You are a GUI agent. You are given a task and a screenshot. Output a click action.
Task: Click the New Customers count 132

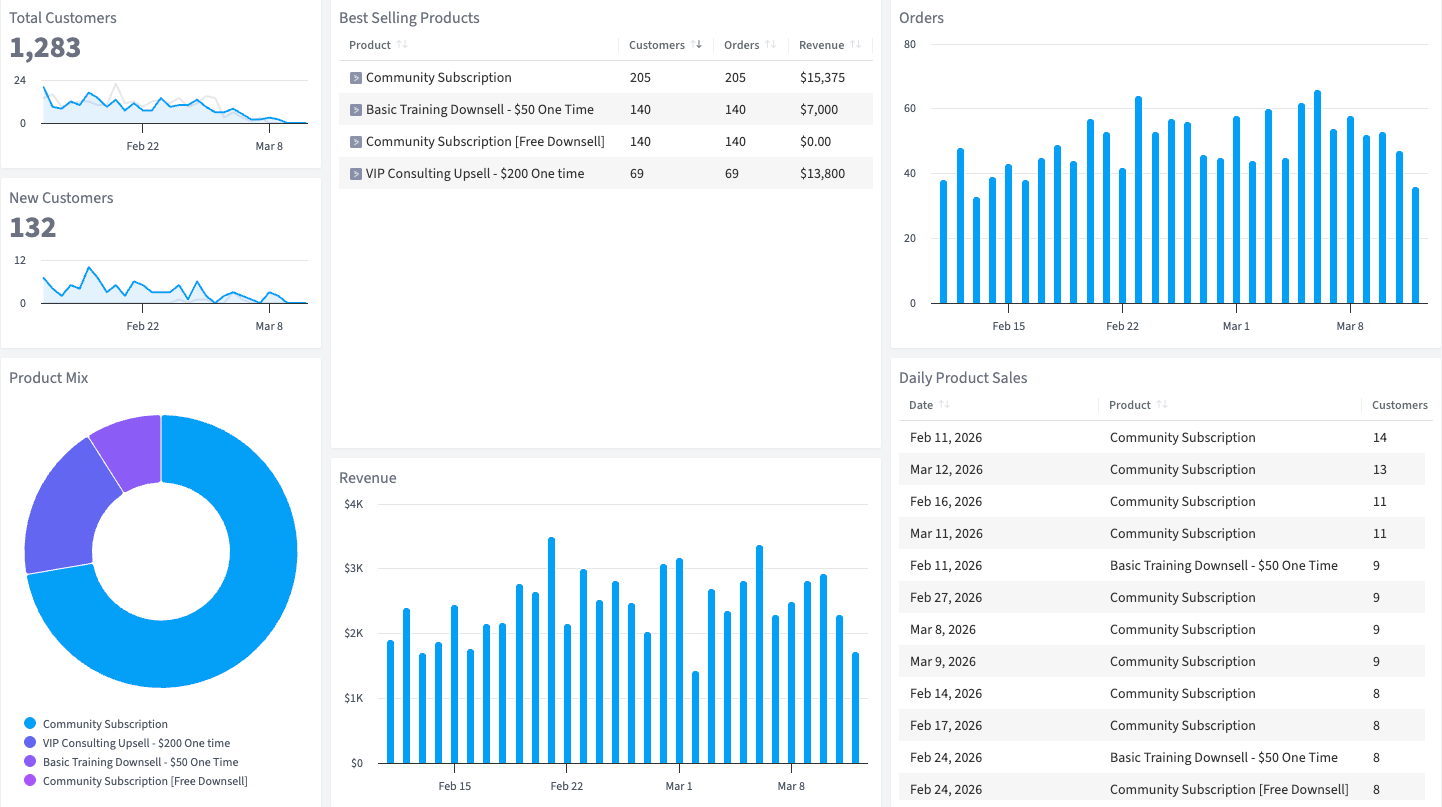click(x=33, y=228)
